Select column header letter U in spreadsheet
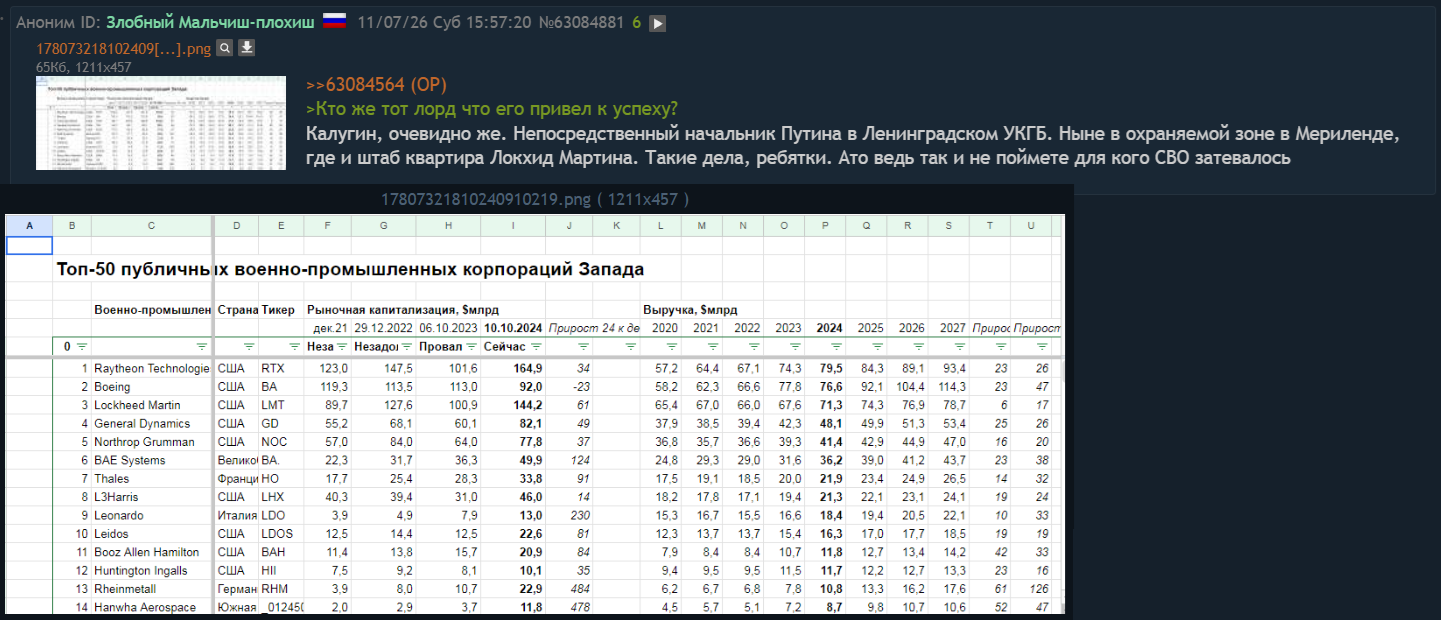This screenshot has width=1441, height=620. tap(1031, 226)
